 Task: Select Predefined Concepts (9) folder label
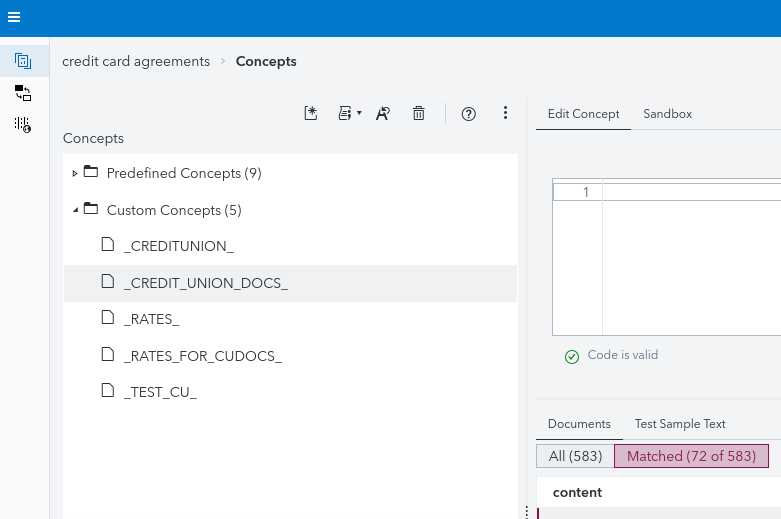click(184, 173)
